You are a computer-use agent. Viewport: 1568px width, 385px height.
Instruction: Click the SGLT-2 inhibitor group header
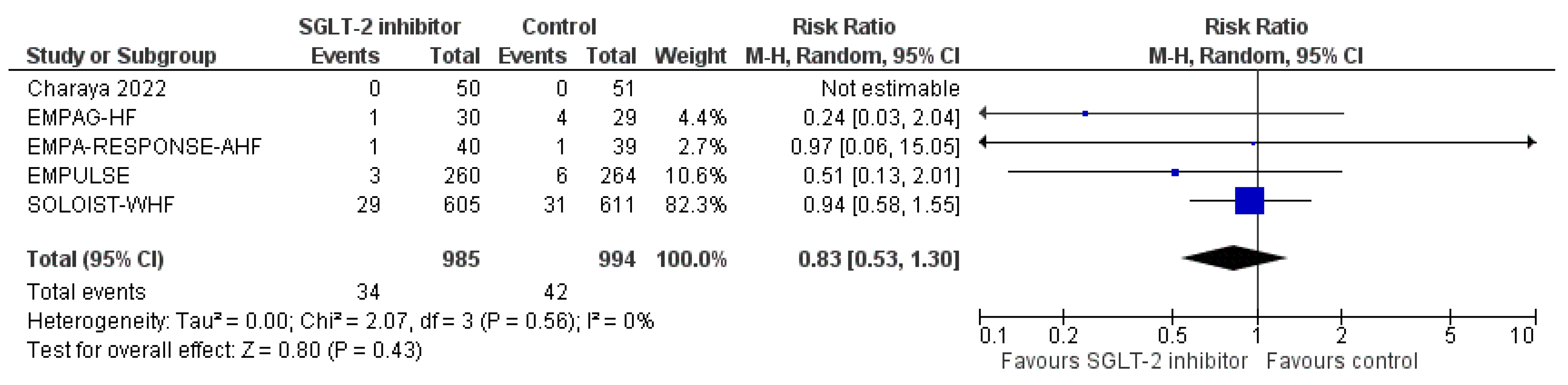pyautogui.click(x=379, y=27)
